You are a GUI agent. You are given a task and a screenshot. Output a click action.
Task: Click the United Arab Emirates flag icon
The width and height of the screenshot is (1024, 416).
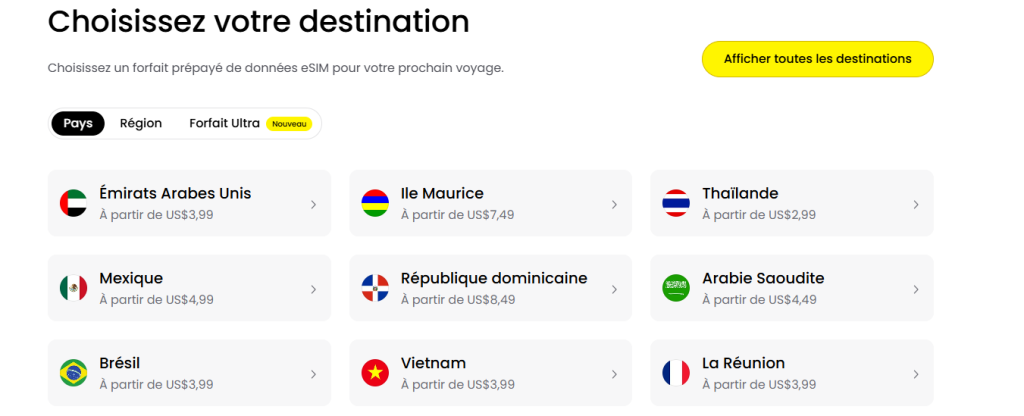pyautogui.click(x=73, y=204)
